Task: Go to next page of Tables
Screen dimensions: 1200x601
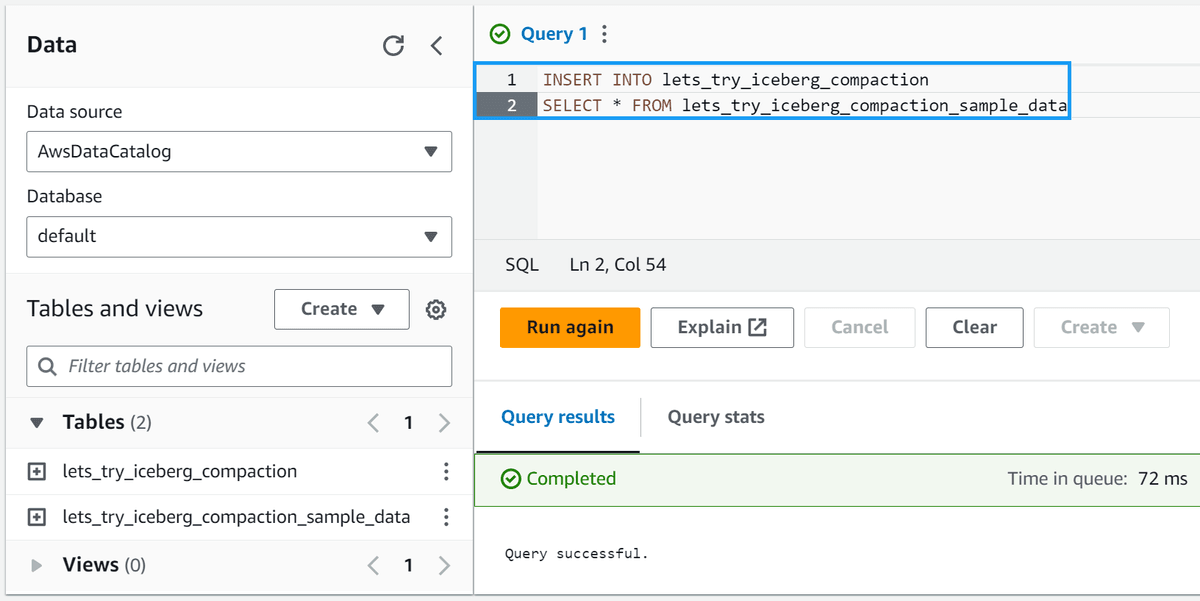Action: [444, 422]
